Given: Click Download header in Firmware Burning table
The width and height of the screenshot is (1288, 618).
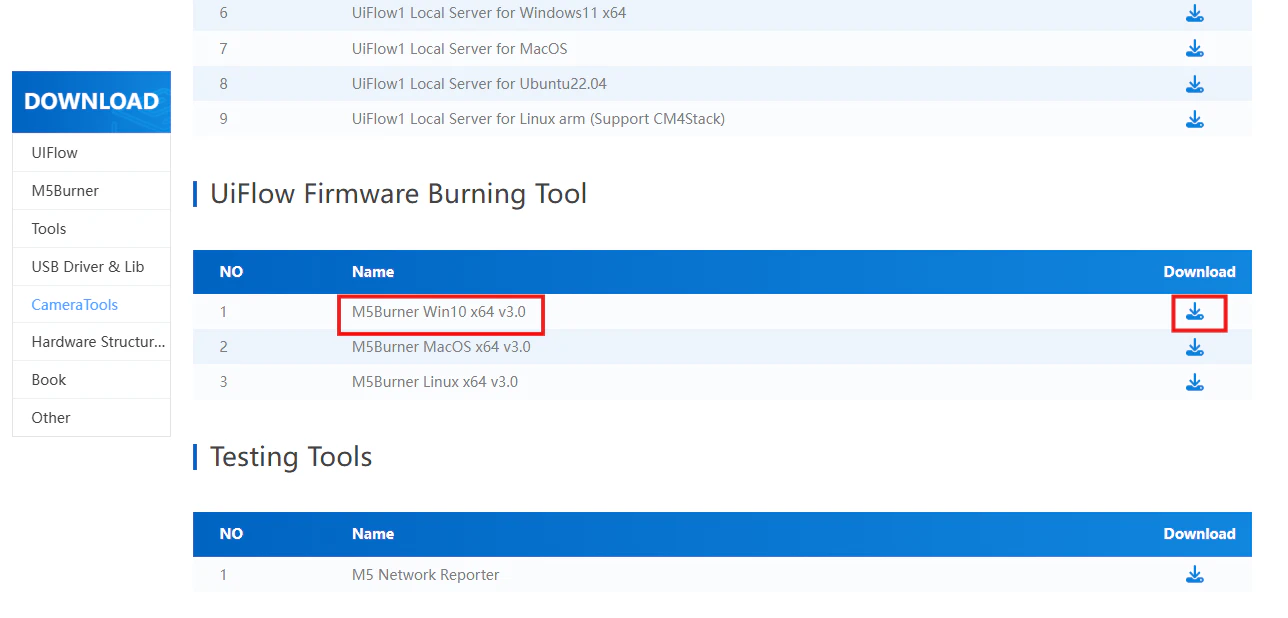Looking at the screenshot, I should [x=1199, y=272].
